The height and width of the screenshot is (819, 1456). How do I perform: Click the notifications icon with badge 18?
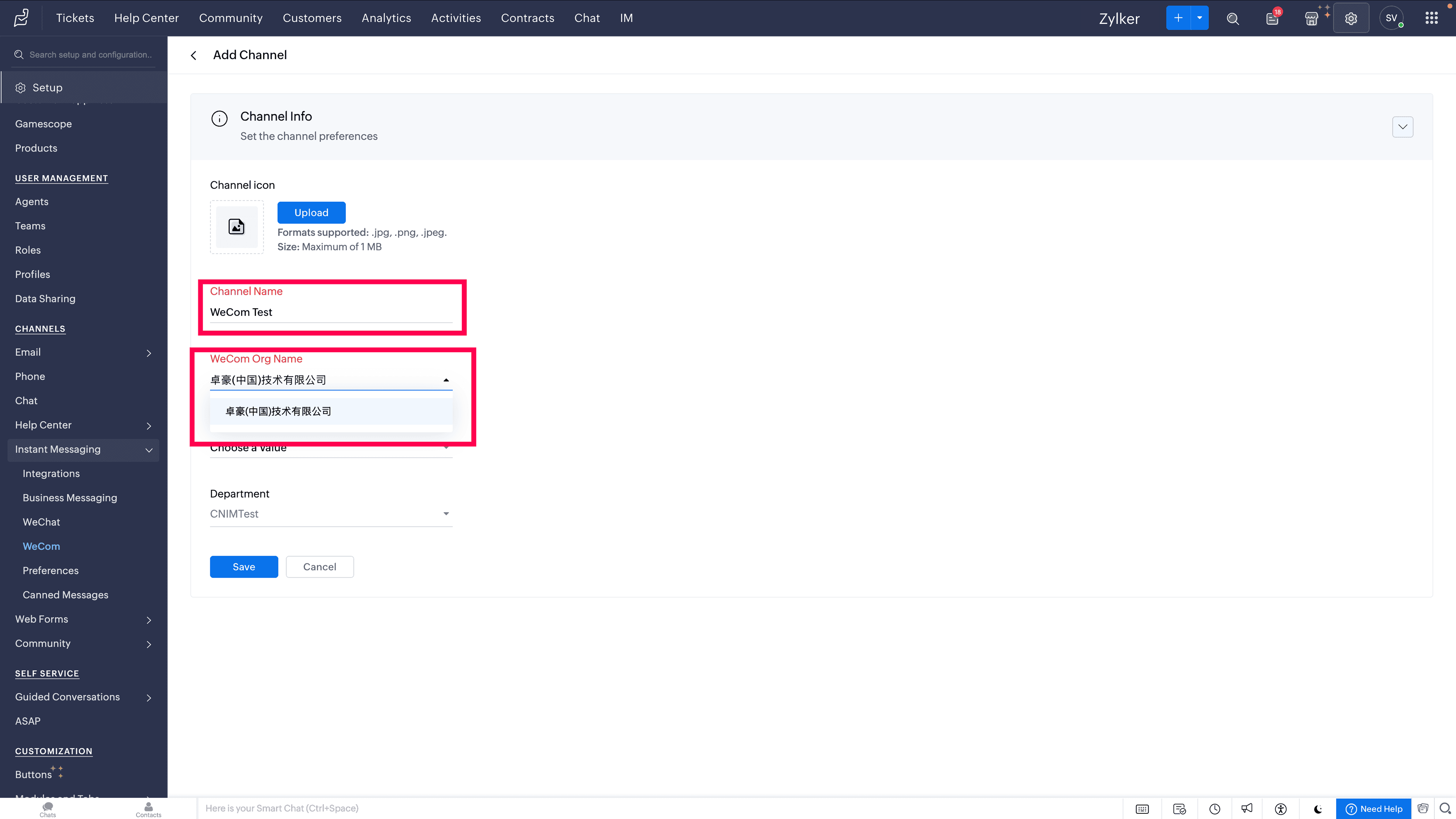click(x=1272, y=19)
